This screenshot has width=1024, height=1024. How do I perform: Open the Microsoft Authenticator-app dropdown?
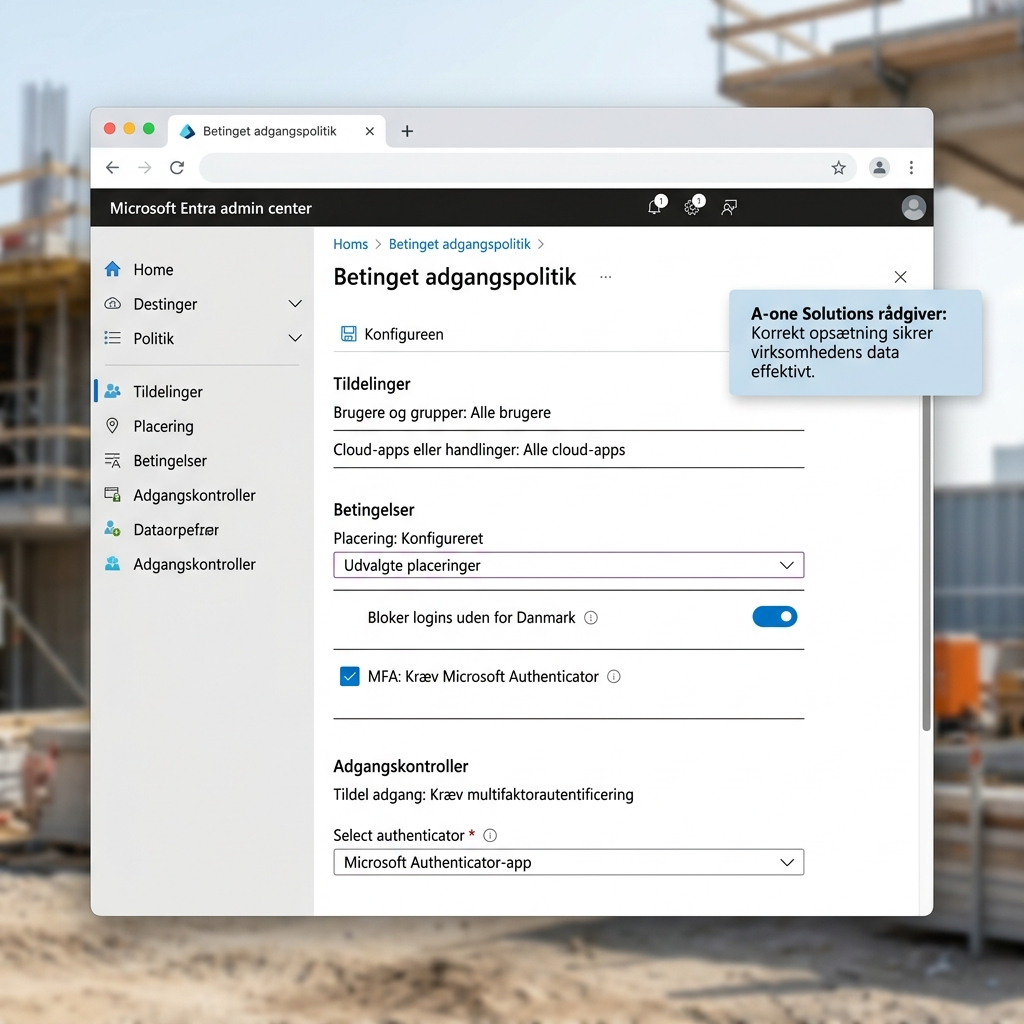pyautogui.click(x=569, y=862)
